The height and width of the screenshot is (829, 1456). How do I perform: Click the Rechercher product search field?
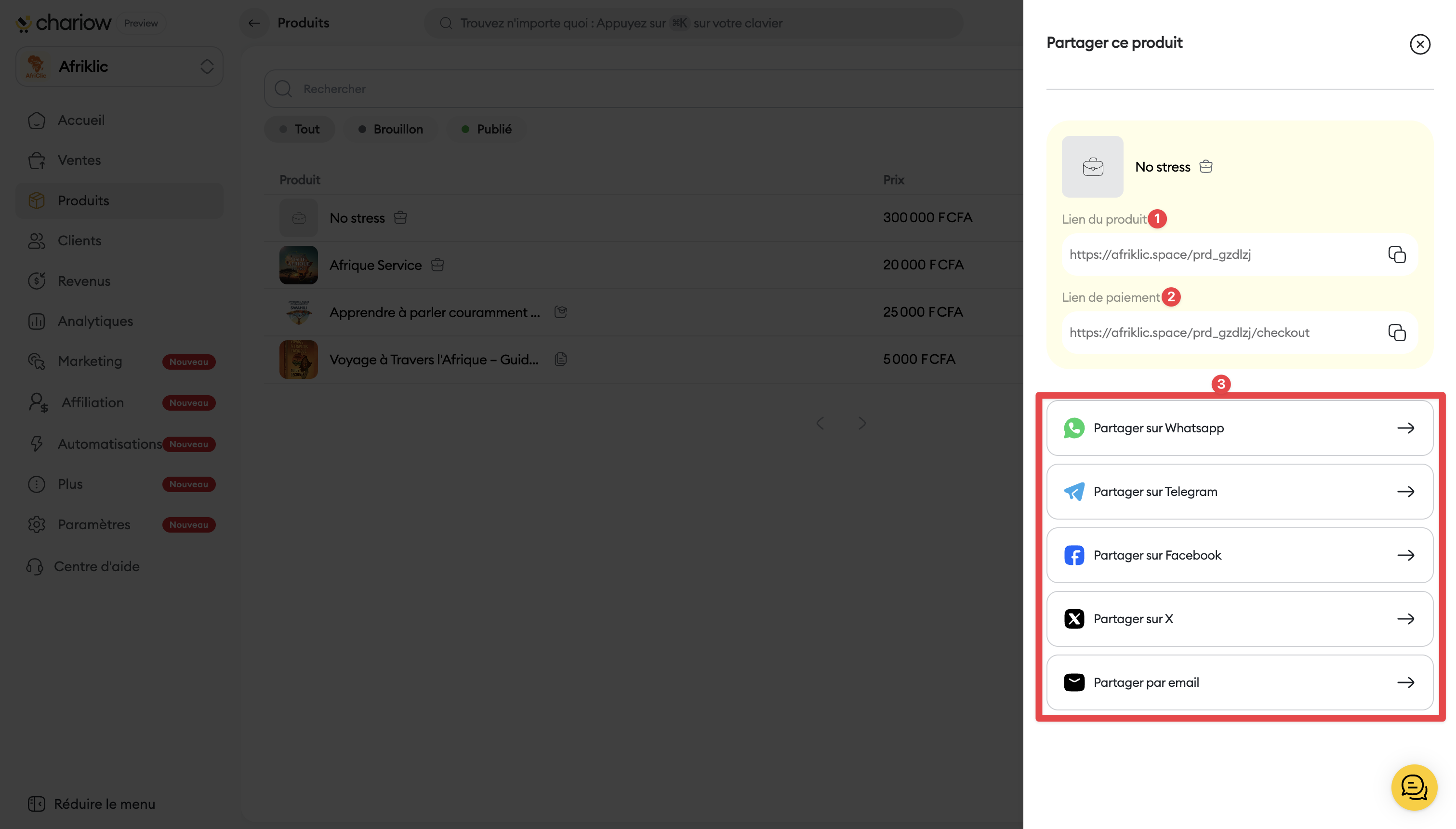point(626,89)
